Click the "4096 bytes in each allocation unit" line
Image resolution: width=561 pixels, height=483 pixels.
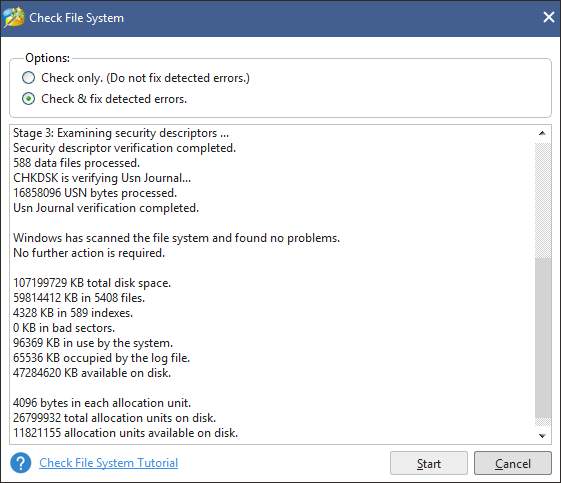(102, 403)
